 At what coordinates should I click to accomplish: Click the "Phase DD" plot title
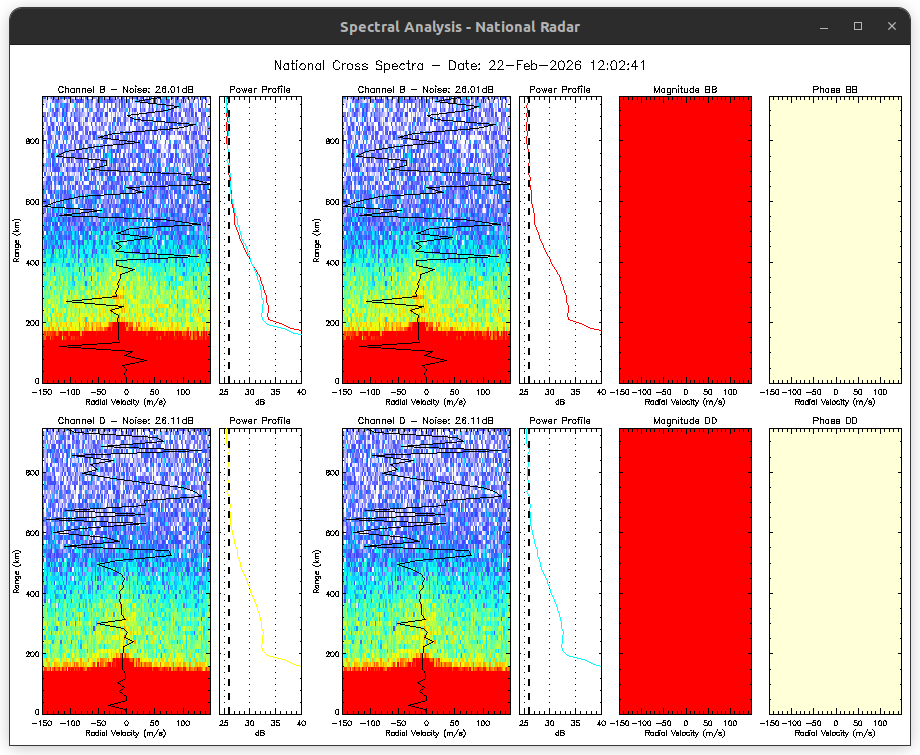[835, 421]
